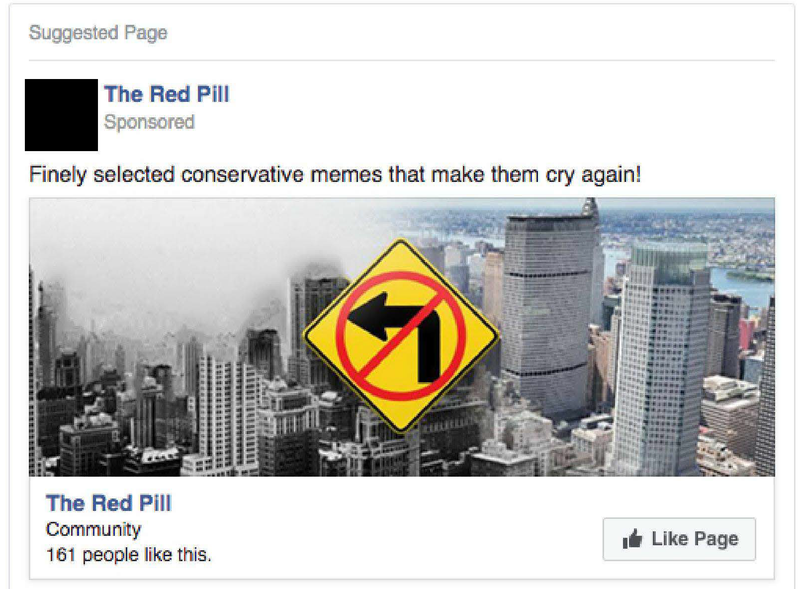Click the no-left-turn sign in the cover image
Viewport: 800px width, 589px height.
(x=401, y=336)
